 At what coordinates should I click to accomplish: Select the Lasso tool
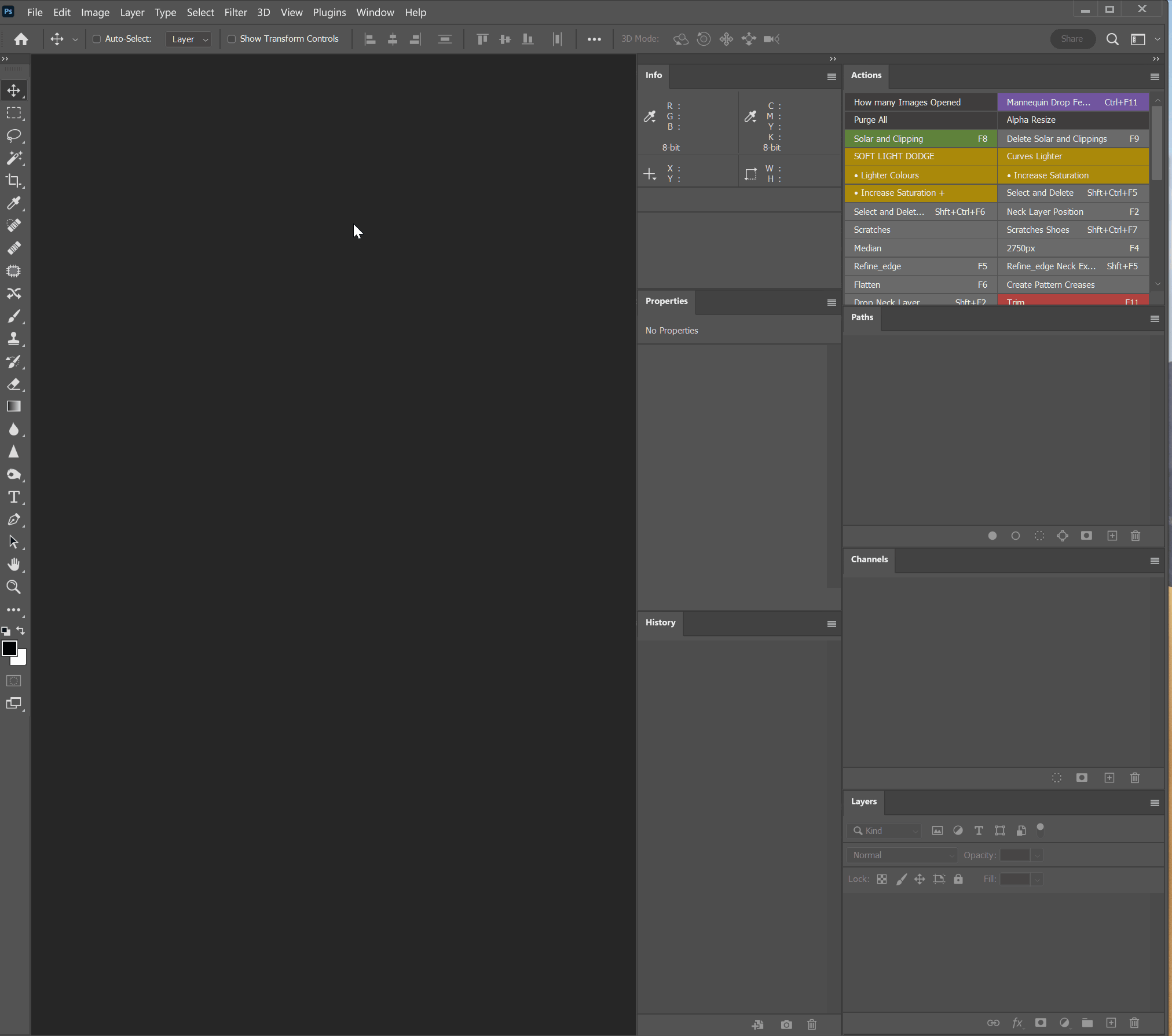[x=14, y=136]
